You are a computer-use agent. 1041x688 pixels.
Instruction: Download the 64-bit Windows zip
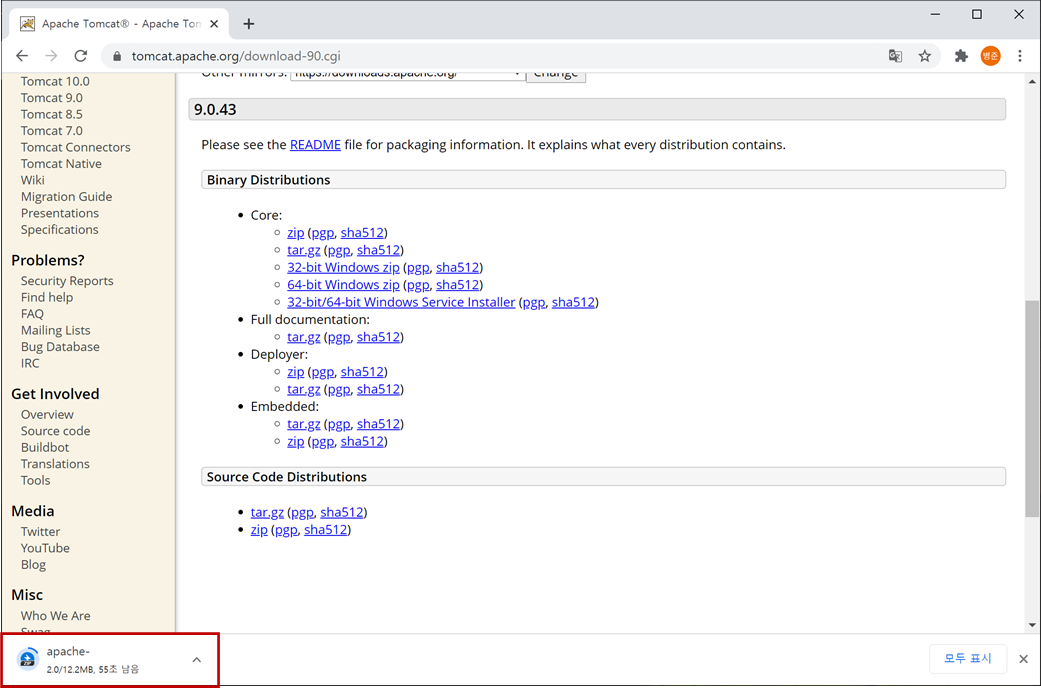pyautogui.click(x=343, y=285)
